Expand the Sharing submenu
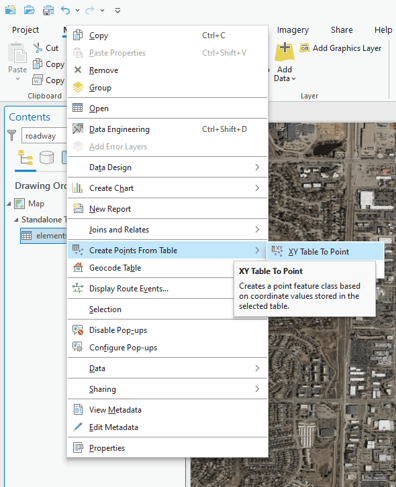Viewport: 396px width, 487px height. point(167,389)
